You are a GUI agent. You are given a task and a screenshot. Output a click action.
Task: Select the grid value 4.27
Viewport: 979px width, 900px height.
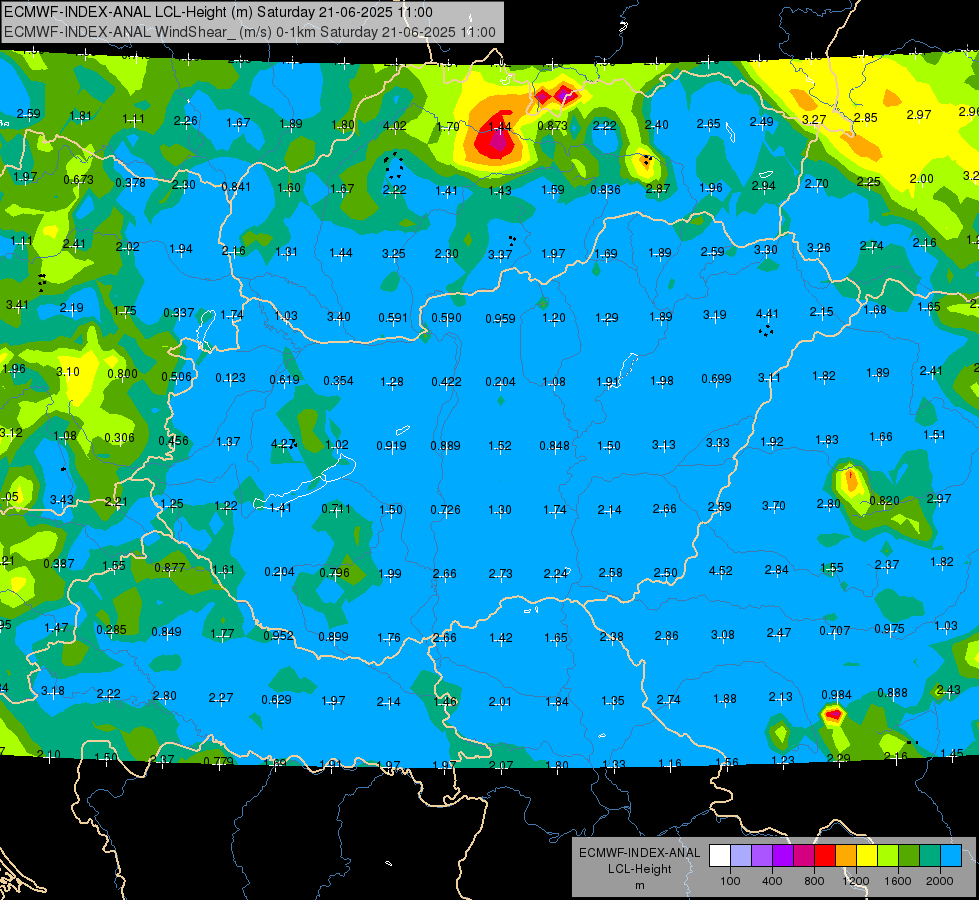coord(283,443)
